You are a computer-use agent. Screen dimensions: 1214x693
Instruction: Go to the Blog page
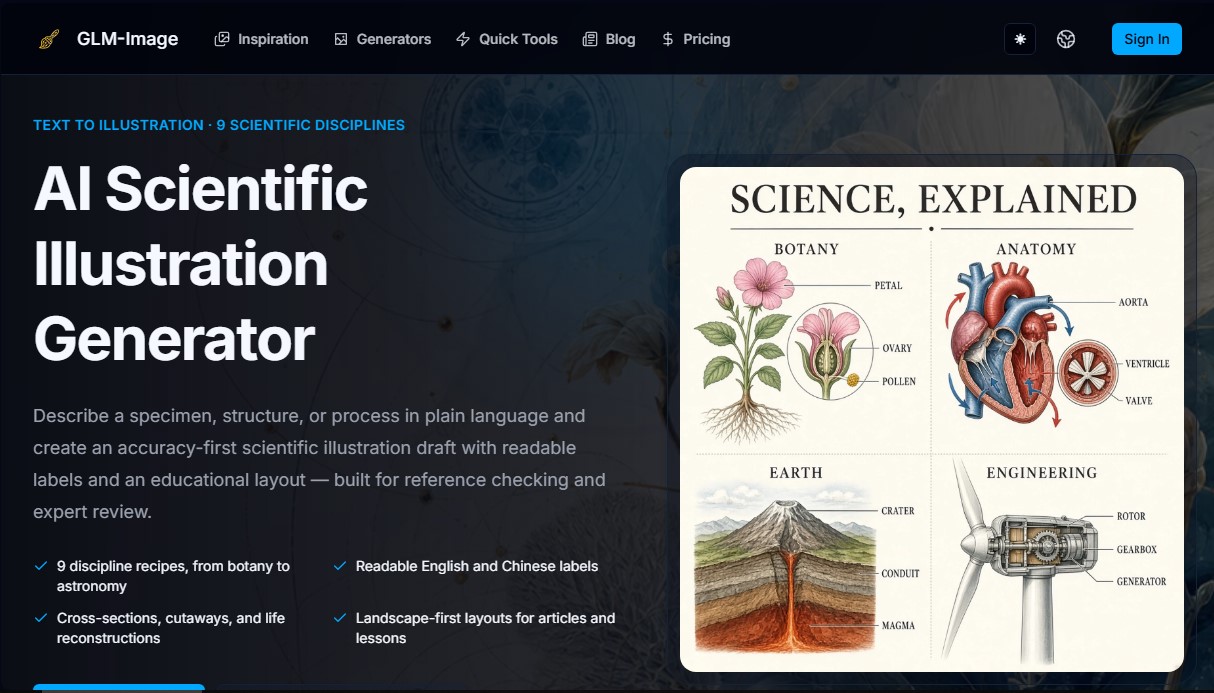tap(609, 39)
